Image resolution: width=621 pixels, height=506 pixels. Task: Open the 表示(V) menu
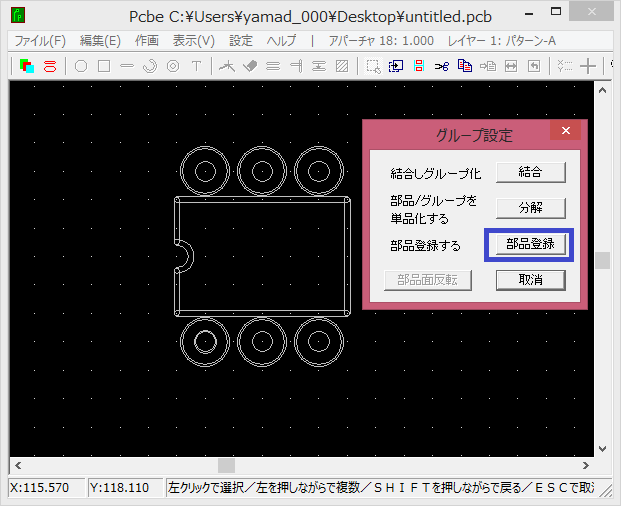(193, 41)
